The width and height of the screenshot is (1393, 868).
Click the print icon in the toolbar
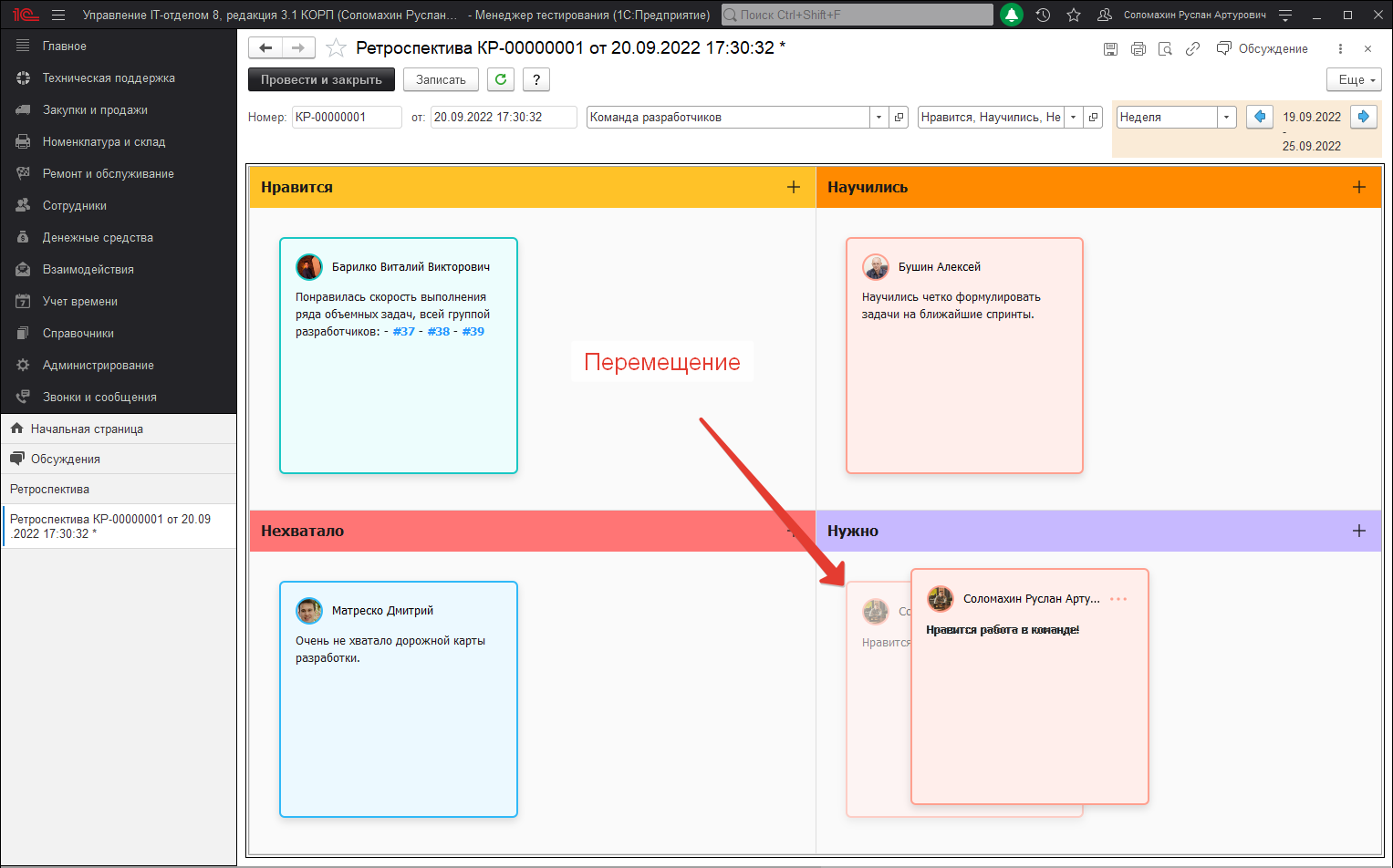point(1138,49)
